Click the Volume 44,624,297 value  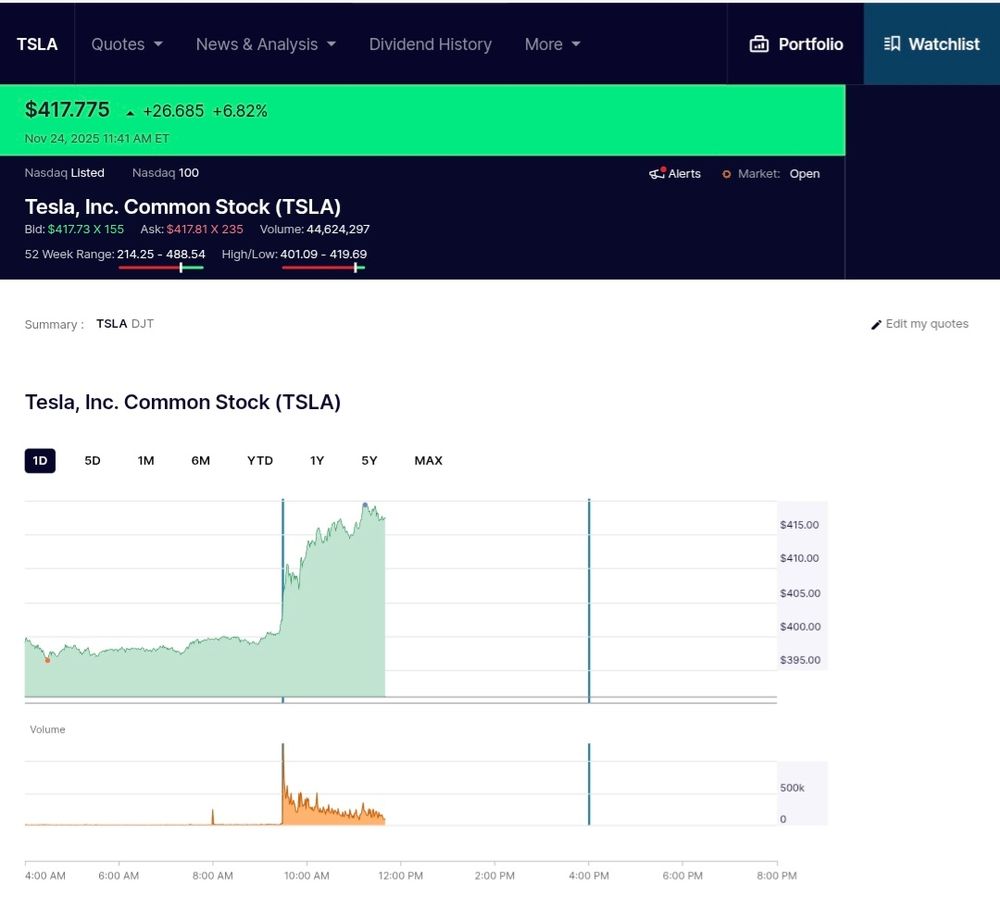(x=338, y=229)
